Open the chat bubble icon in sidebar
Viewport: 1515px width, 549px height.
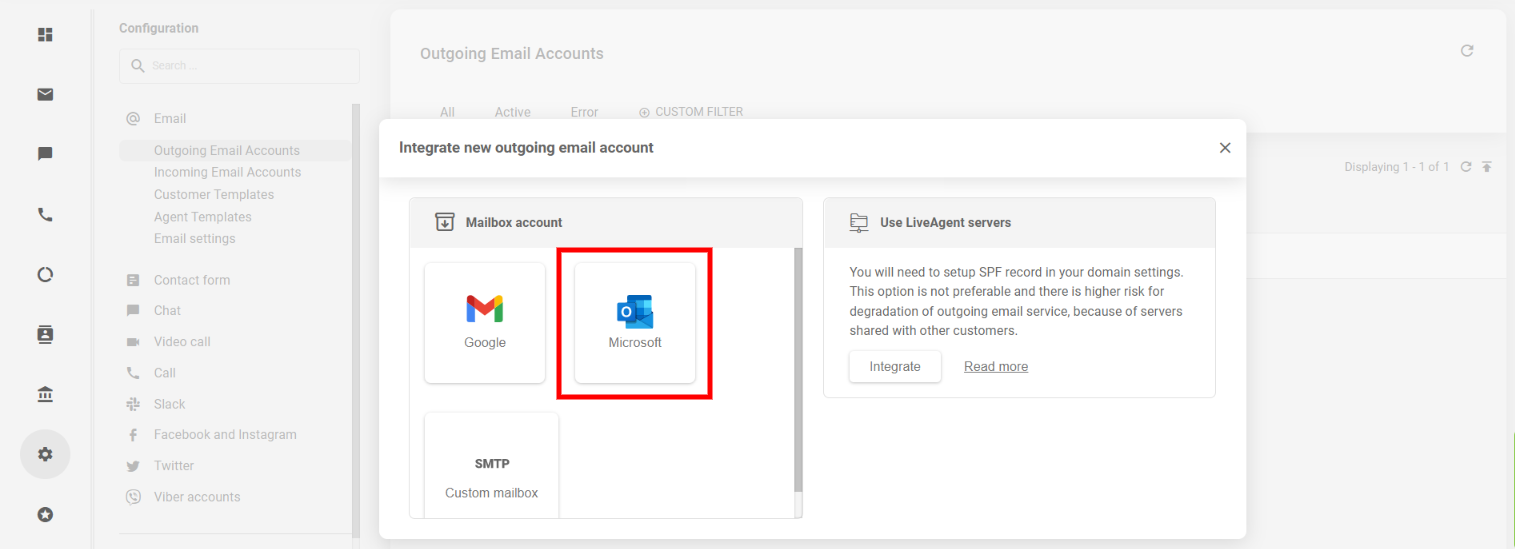45,154
